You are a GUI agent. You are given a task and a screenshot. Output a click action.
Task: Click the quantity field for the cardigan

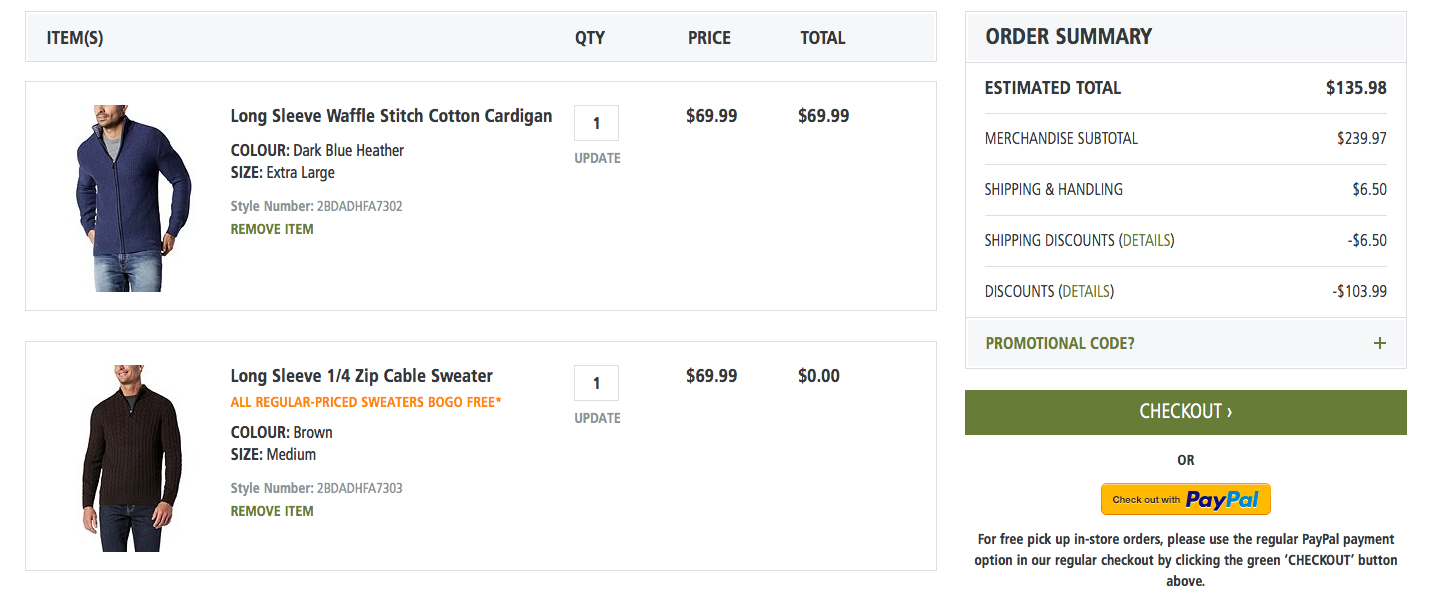[x=596, y=123]
